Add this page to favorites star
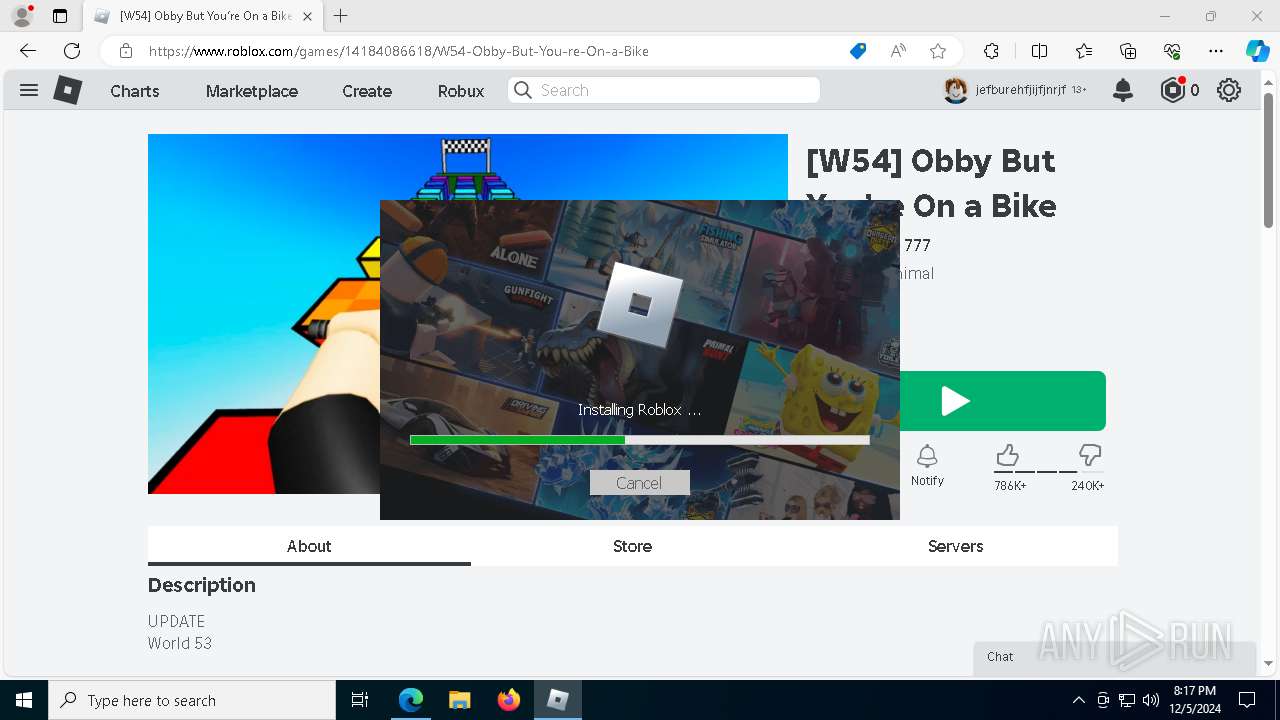The width and height of the screenshot is (1280, 720). pos(938,51)
